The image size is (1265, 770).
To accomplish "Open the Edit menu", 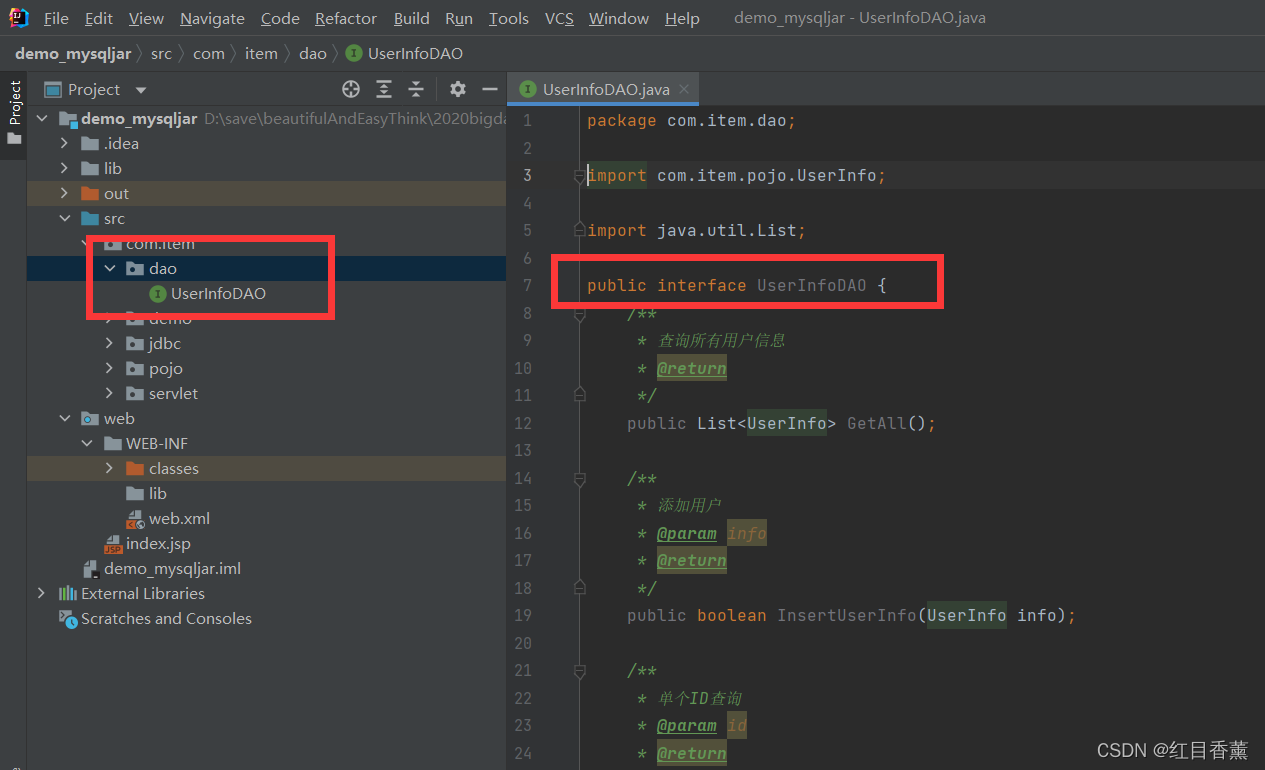I will pos(99,18).
